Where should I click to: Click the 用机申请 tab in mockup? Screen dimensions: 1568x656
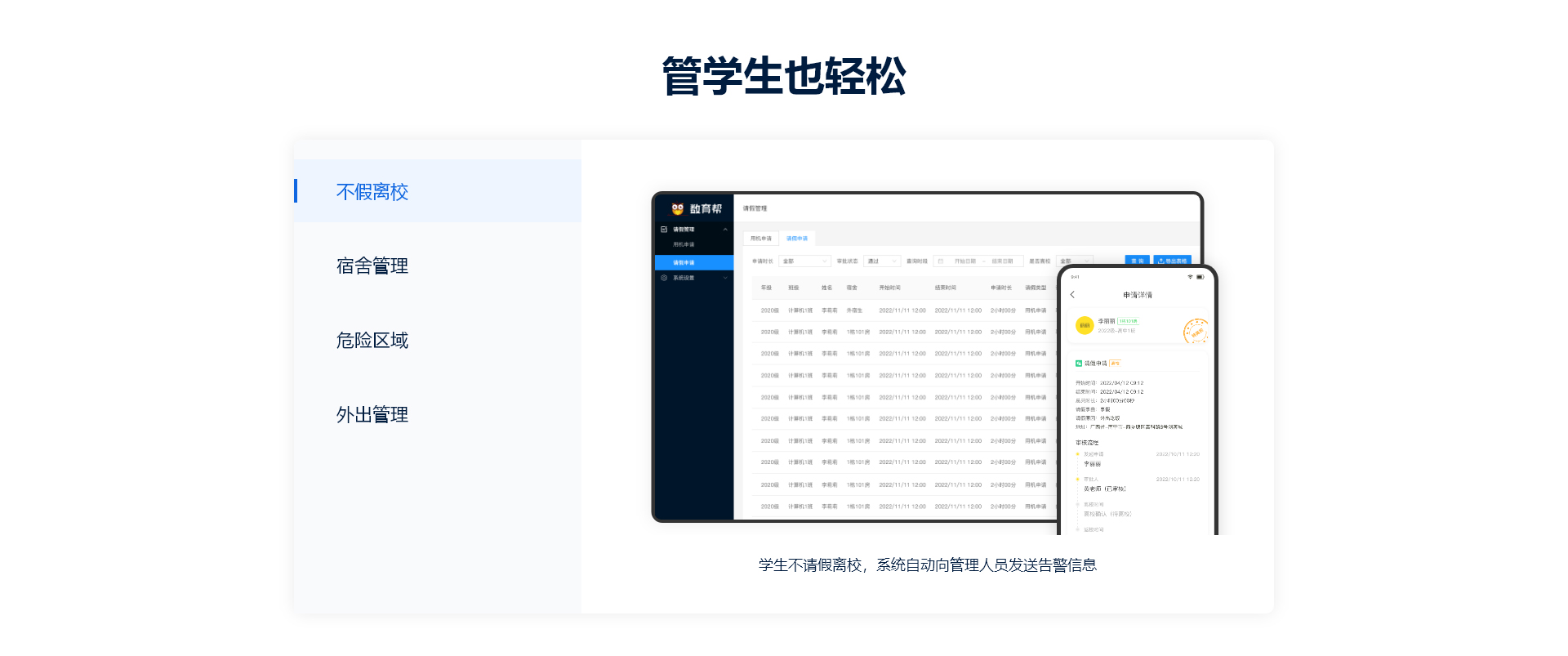[x=761, y=239]
